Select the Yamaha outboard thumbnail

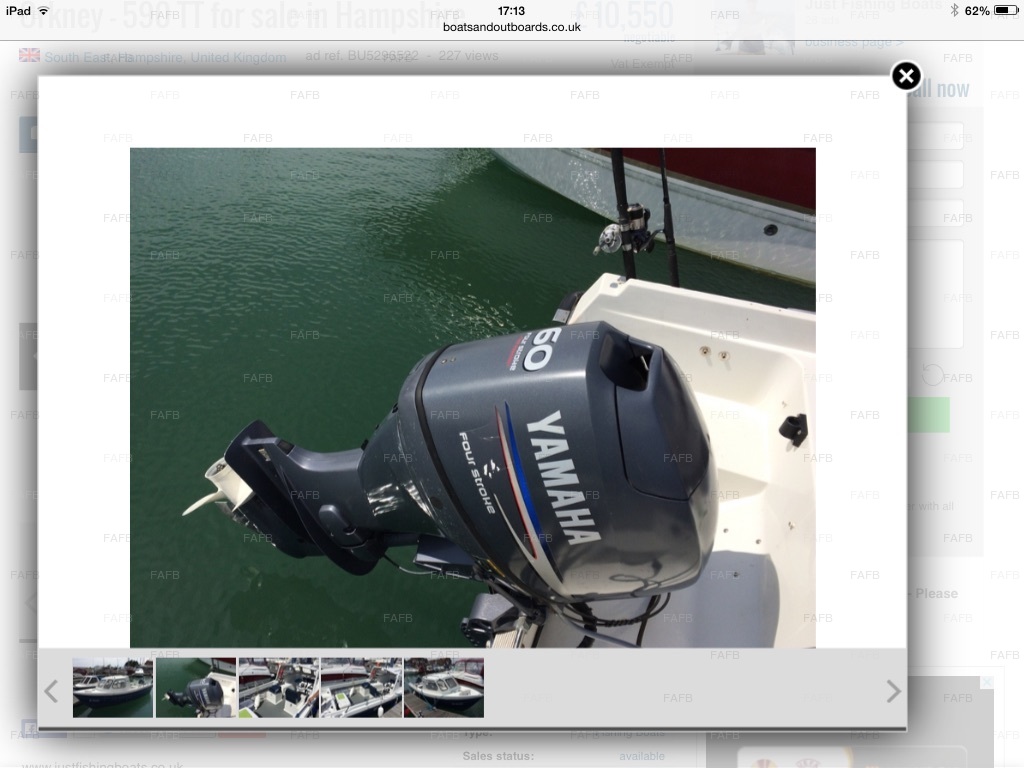coord(196,688)
